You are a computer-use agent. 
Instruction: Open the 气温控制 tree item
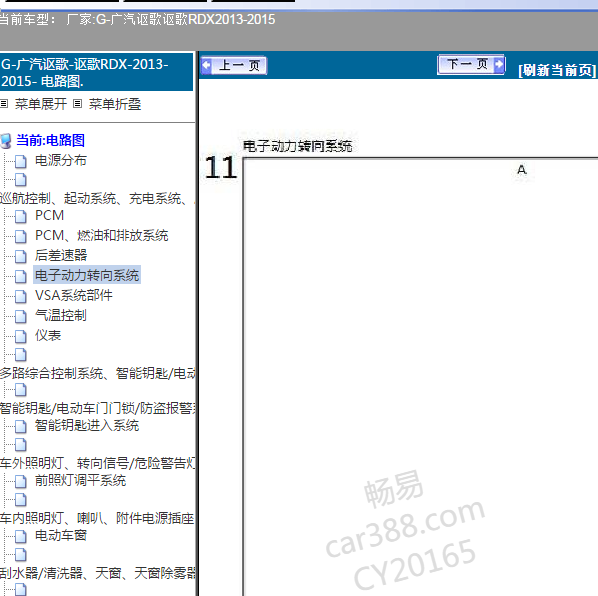tap(61, 315)
